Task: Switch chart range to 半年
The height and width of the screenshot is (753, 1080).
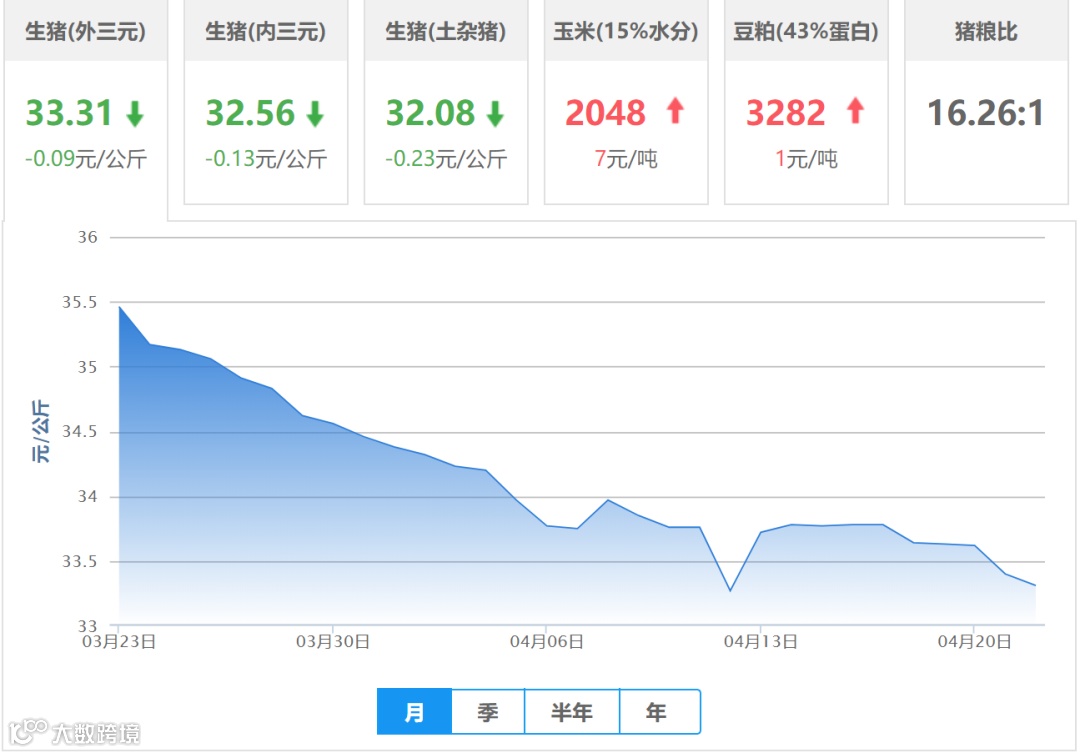Action: pyautogui.click(x=572, y=712)
